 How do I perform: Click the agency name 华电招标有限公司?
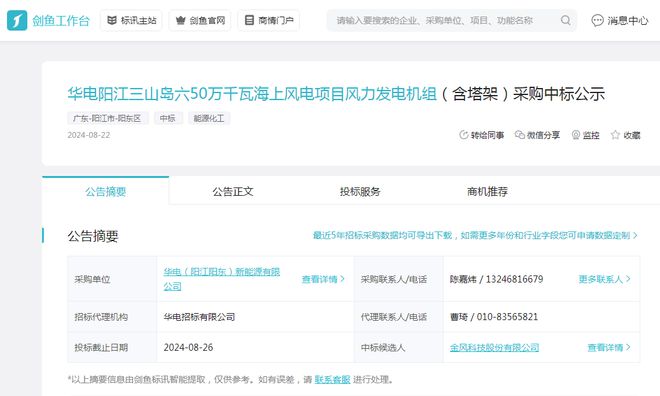(x=199, y=317)
